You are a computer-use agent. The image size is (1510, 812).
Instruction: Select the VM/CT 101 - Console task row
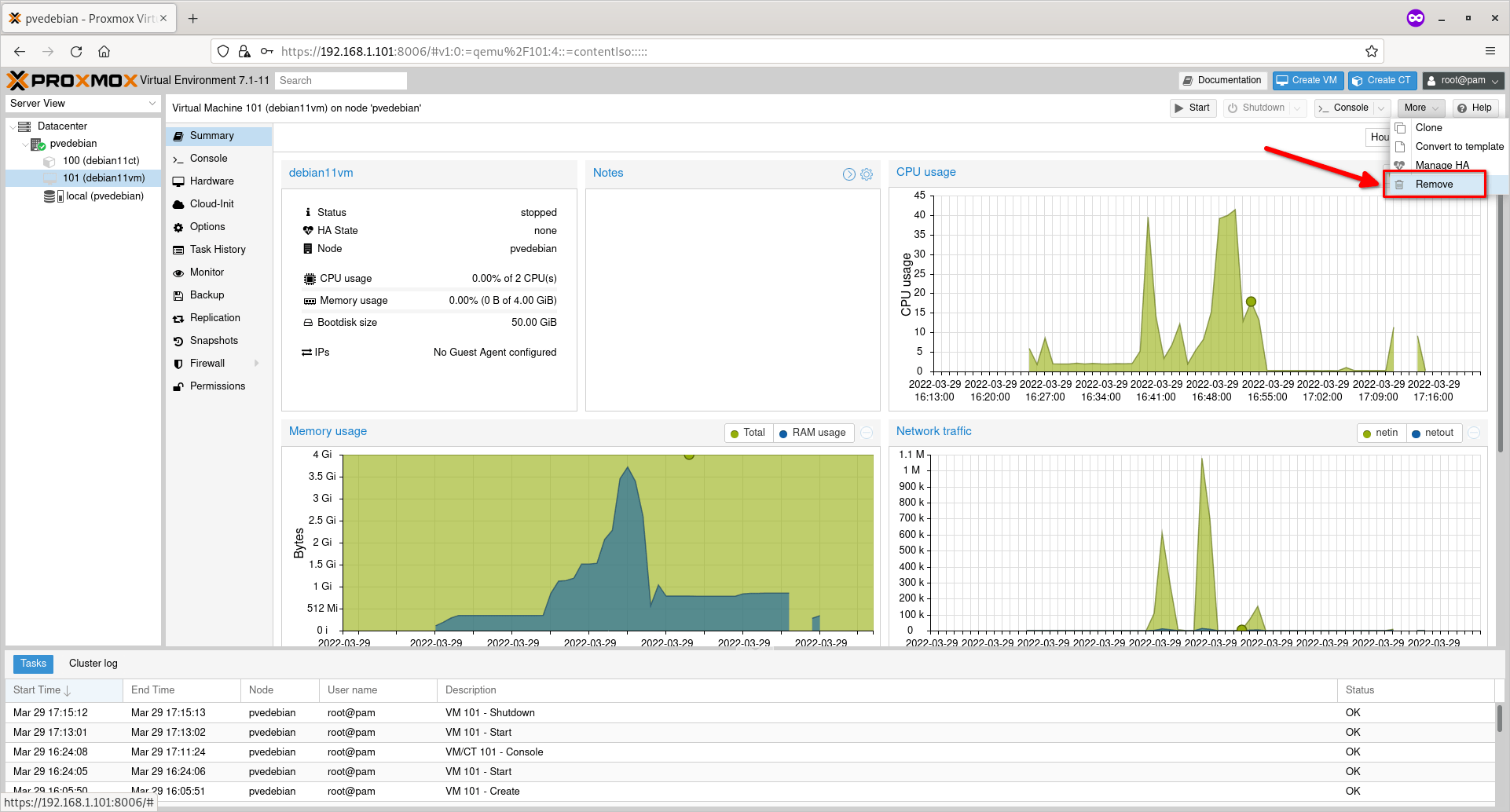point(750,752)
